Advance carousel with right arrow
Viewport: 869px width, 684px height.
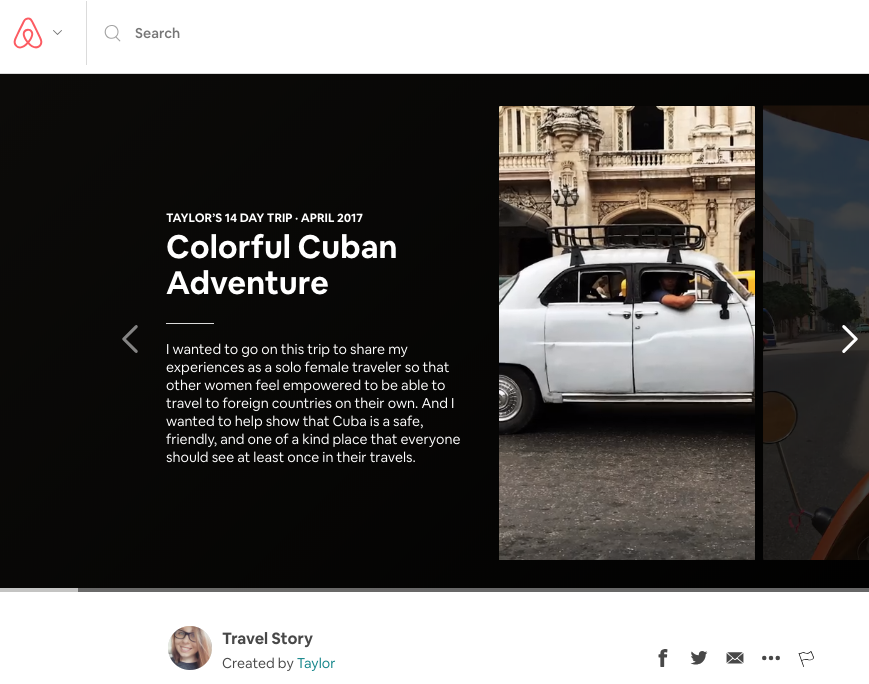(x=849, y=339)
